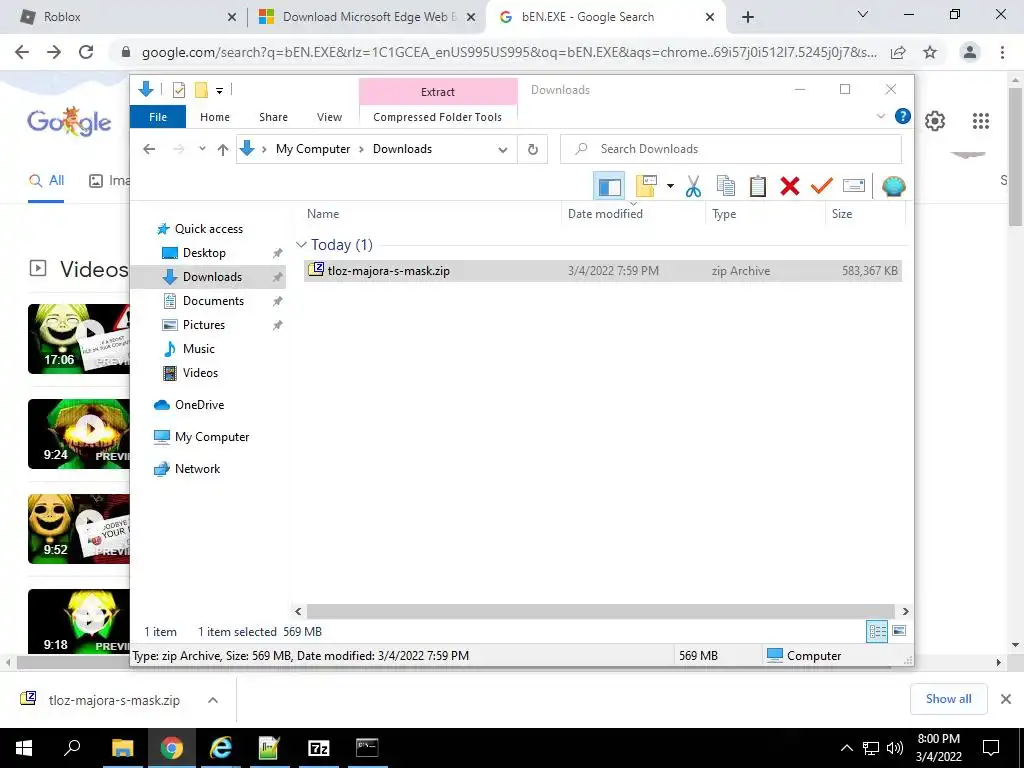Go up one folder level
1024x768 pixels.
tap(223, 150)
